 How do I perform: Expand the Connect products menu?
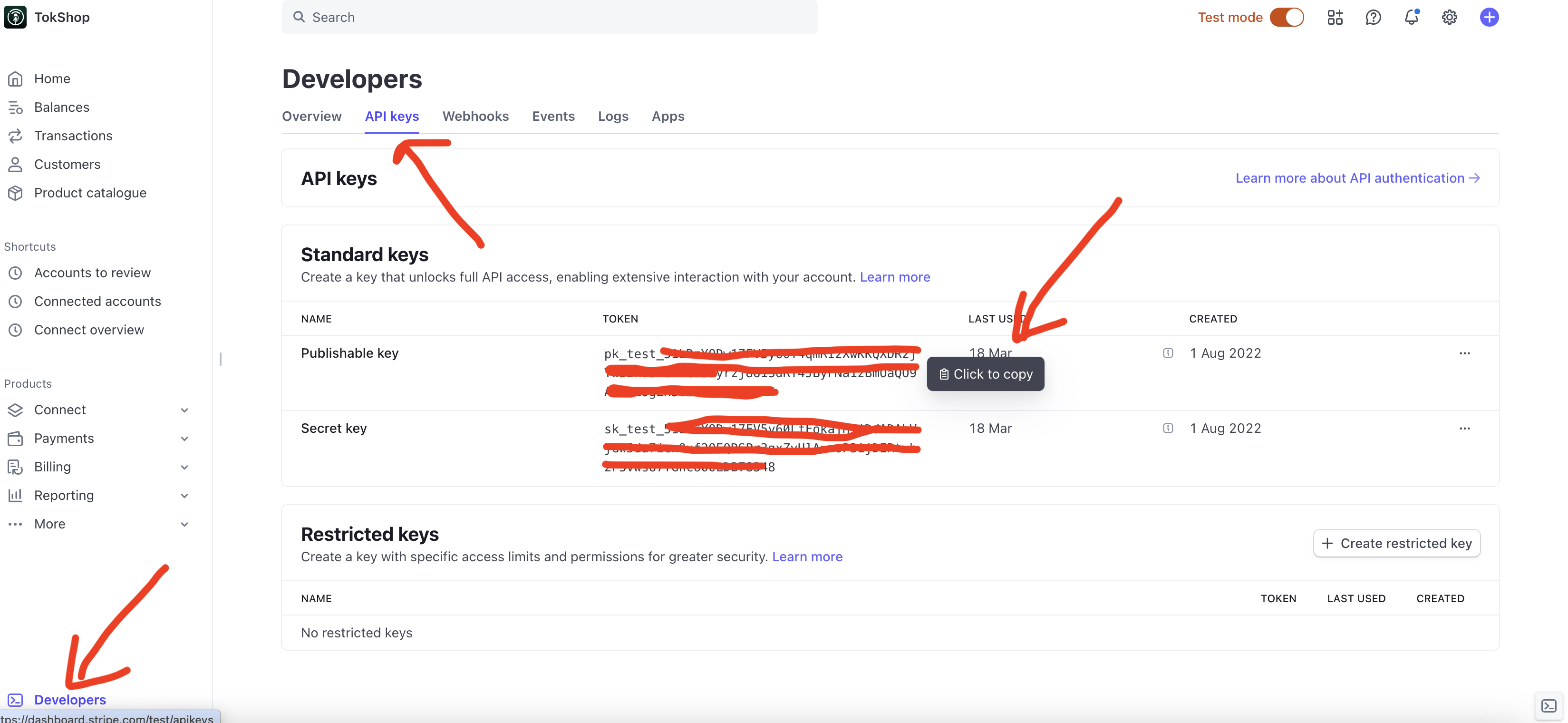click(184, 410)
